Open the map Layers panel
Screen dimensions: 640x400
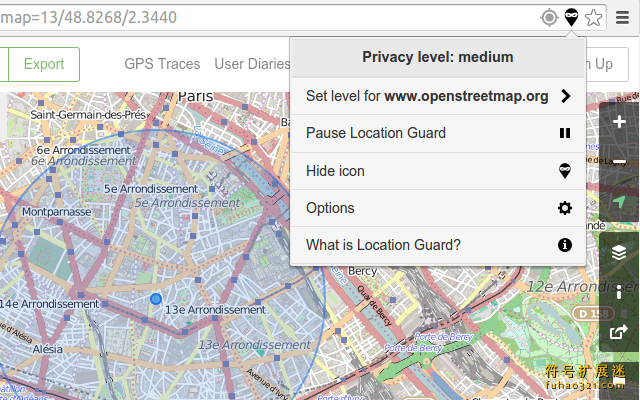(x=619, y=253)
